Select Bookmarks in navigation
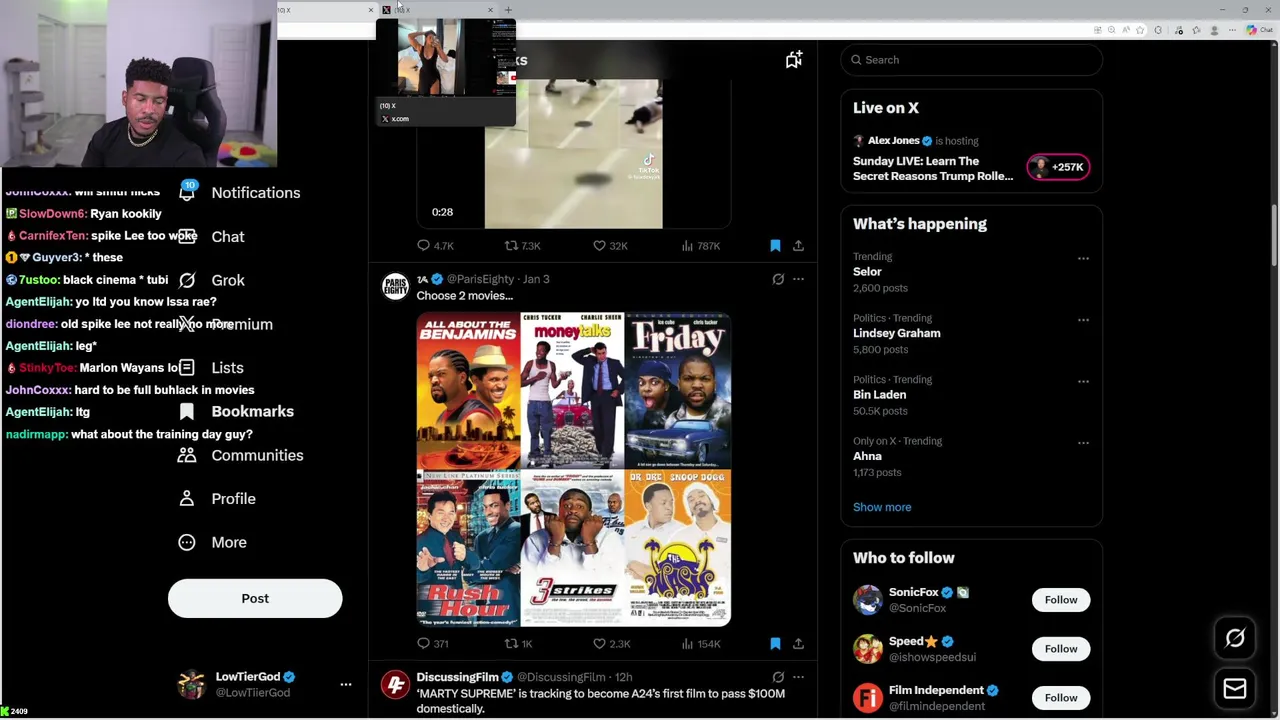The image size is (1280, 720). click(252, 411)
